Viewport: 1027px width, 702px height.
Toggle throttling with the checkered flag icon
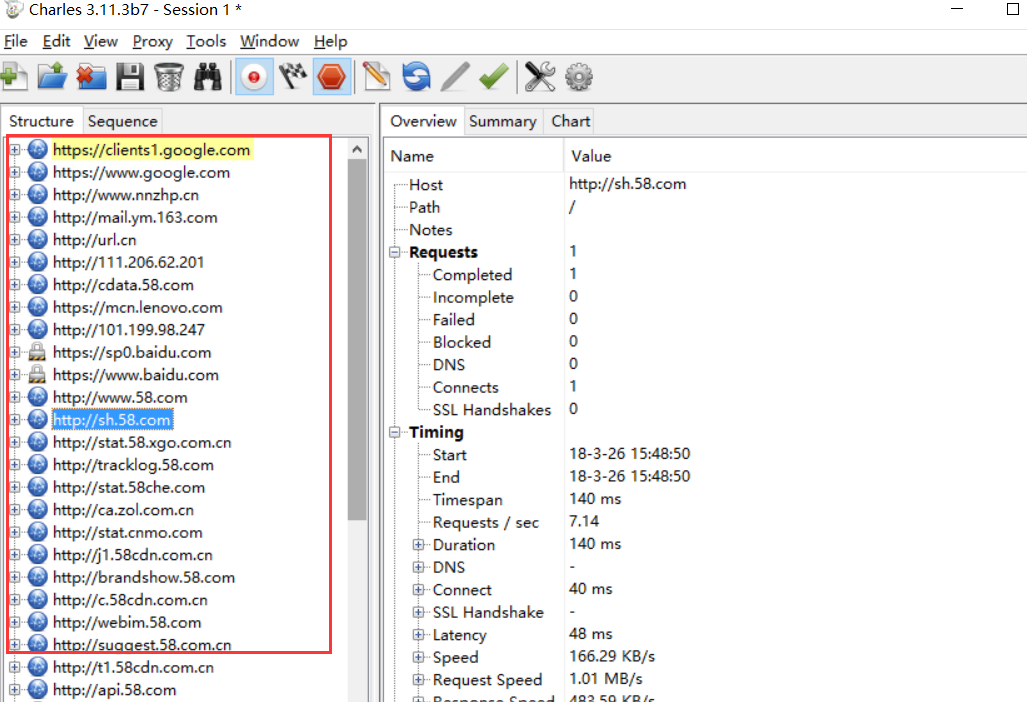[x=293, y=77]
